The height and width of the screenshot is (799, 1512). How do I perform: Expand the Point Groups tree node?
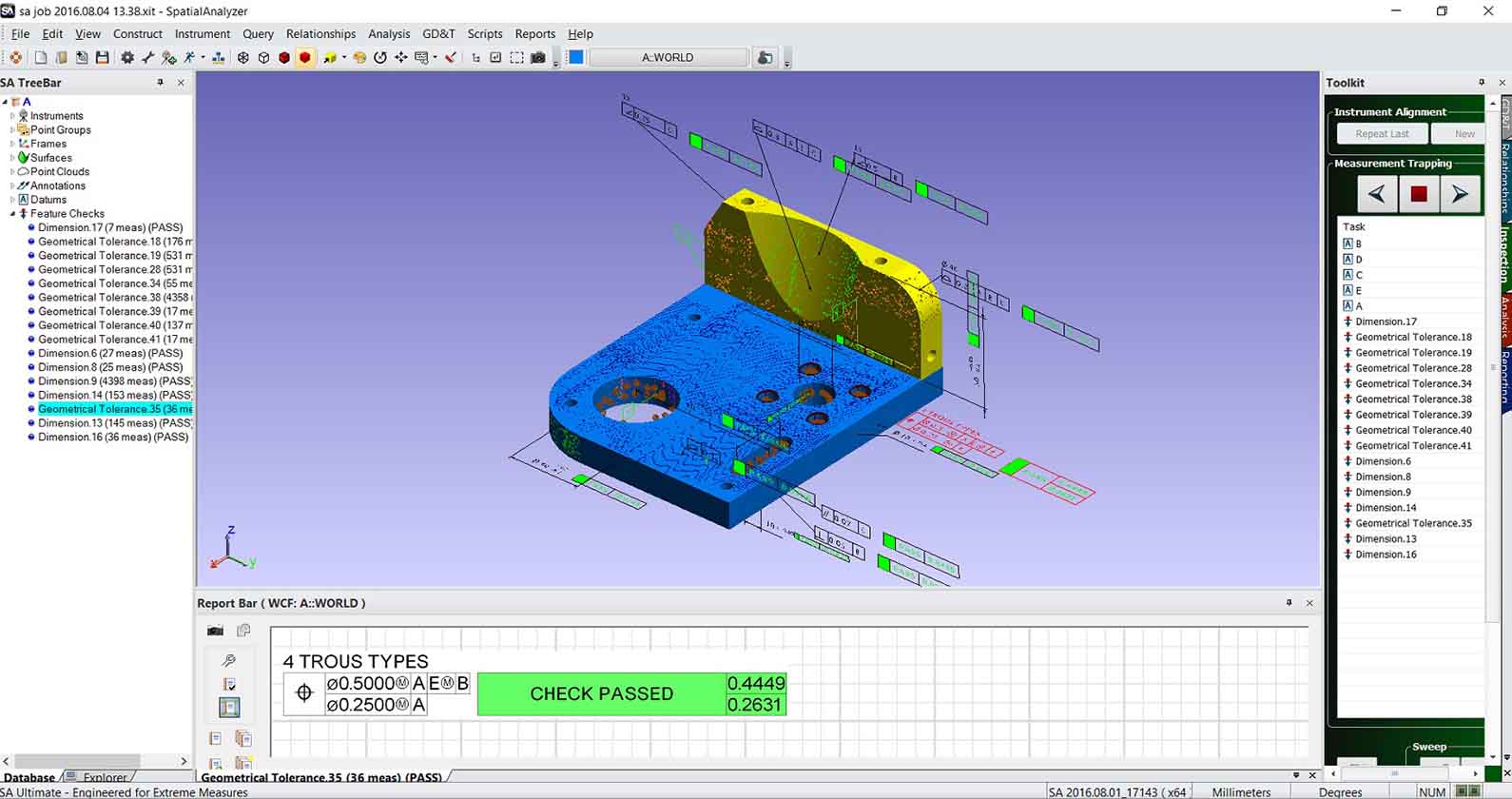[12, 130]
